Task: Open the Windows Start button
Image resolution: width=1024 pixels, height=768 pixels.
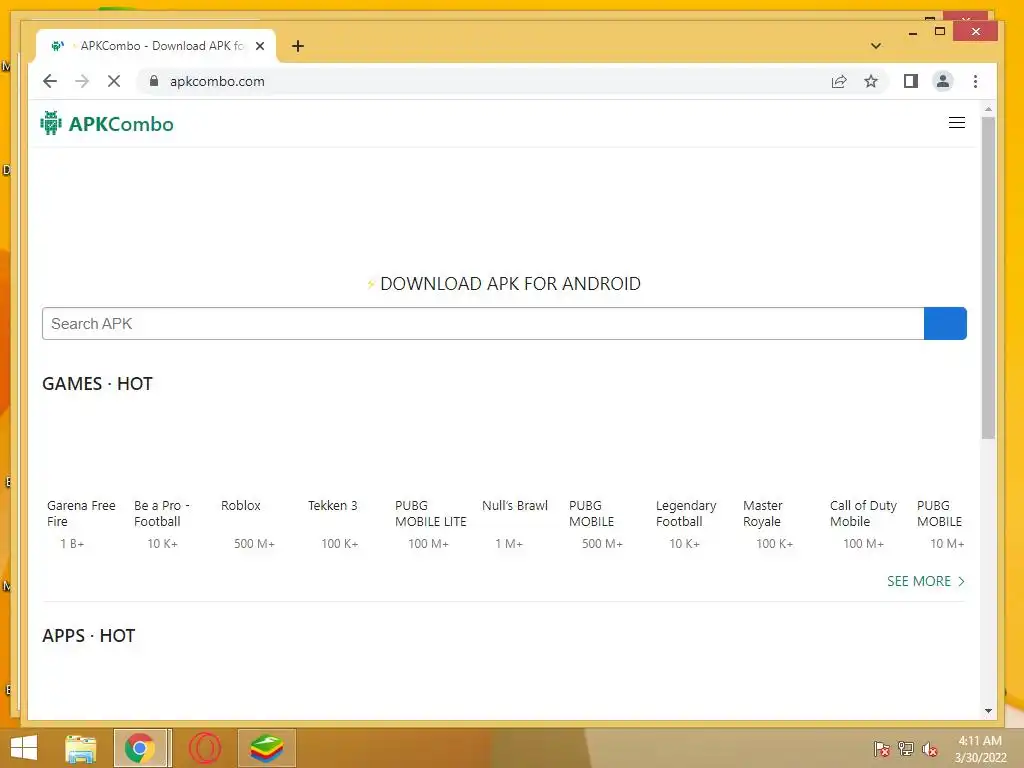Action: [24, 748]
